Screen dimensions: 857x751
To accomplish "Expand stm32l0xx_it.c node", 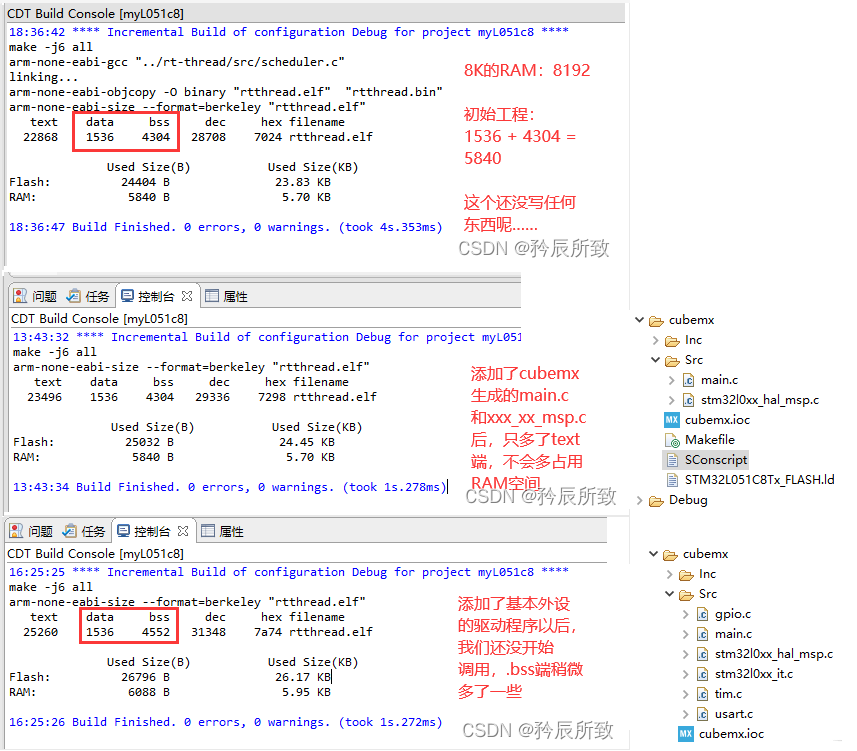I will [685, 674].
